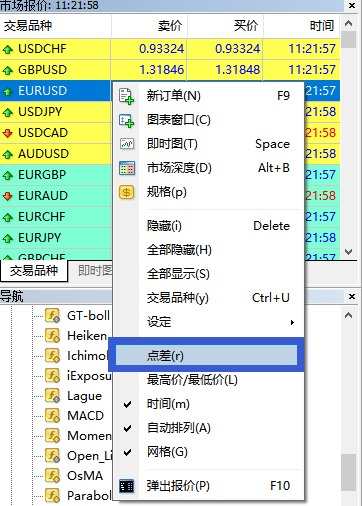The height and width of the screenshot is (506, 362).
Task: Click the popup prices (弹出报价) icon
Action: (x=127, y=486)
